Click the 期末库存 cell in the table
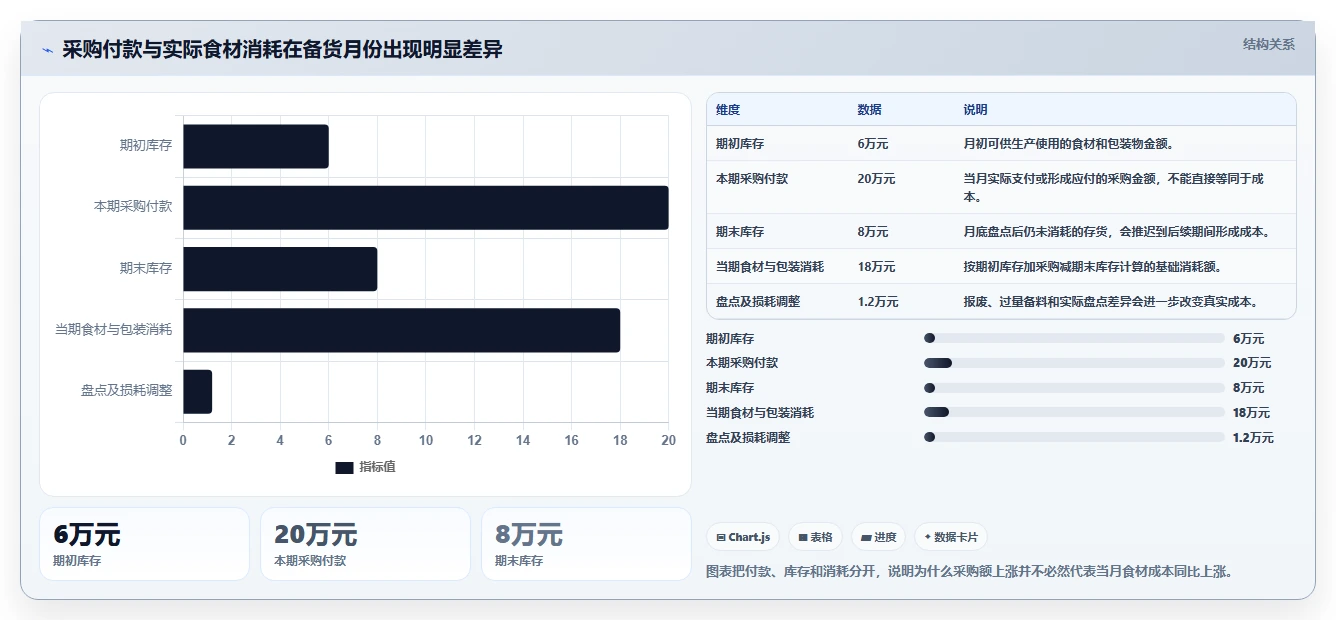The height and width of the screenshot is (620, 1336). 740,232
